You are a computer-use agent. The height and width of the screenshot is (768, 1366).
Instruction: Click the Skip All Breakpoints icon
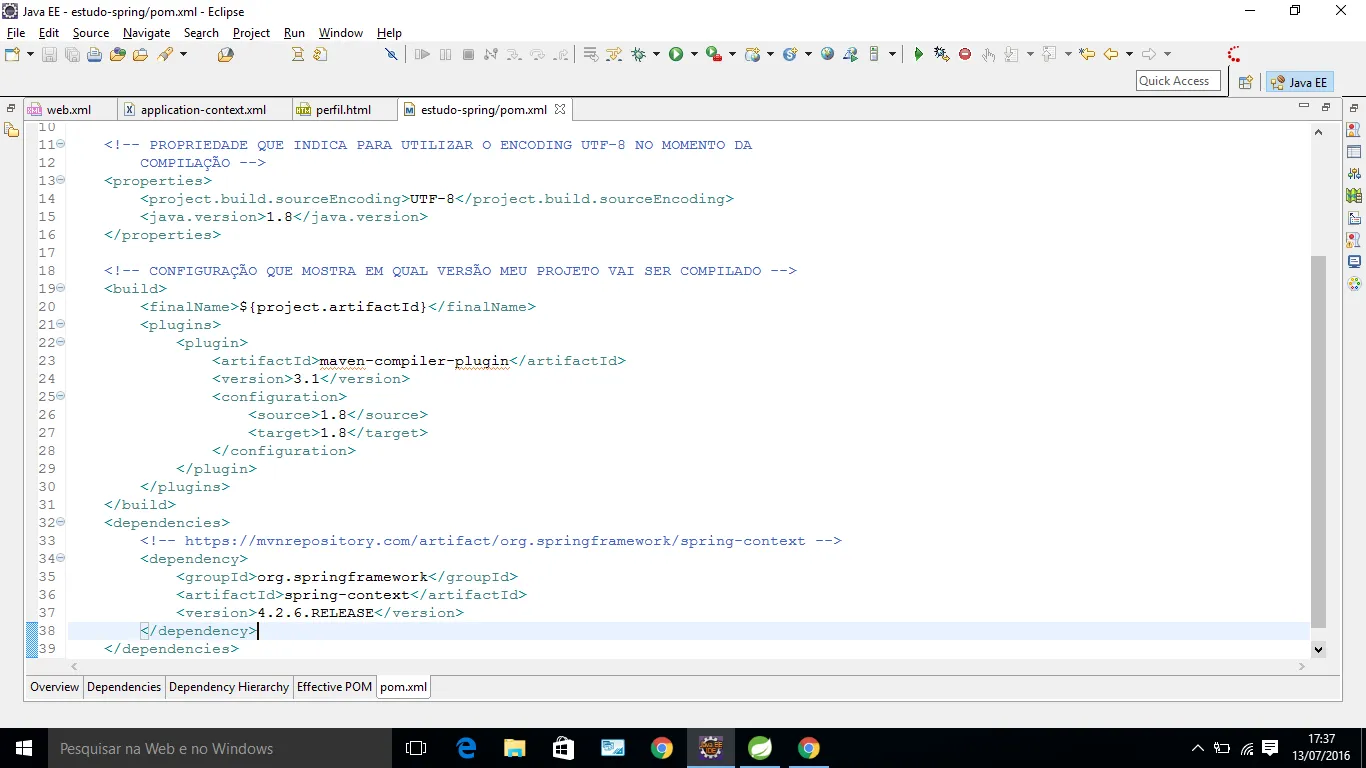point(391,55)
